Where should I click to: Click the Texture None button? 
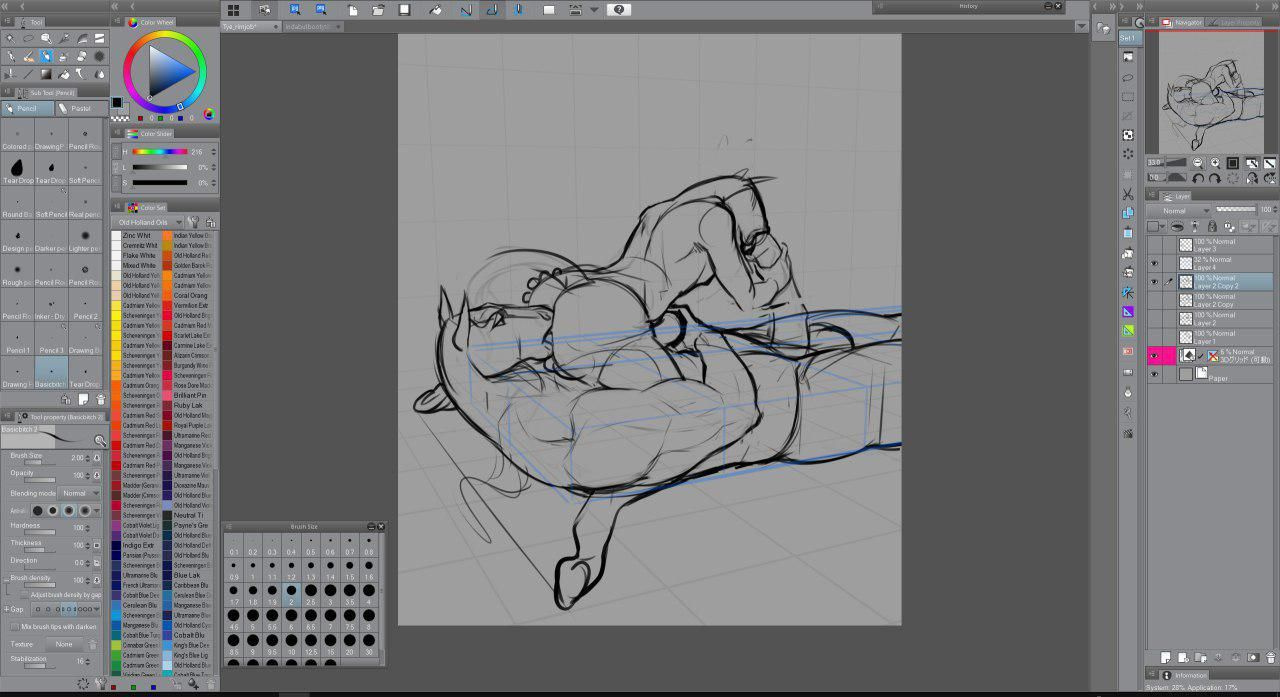pos(64,644)
